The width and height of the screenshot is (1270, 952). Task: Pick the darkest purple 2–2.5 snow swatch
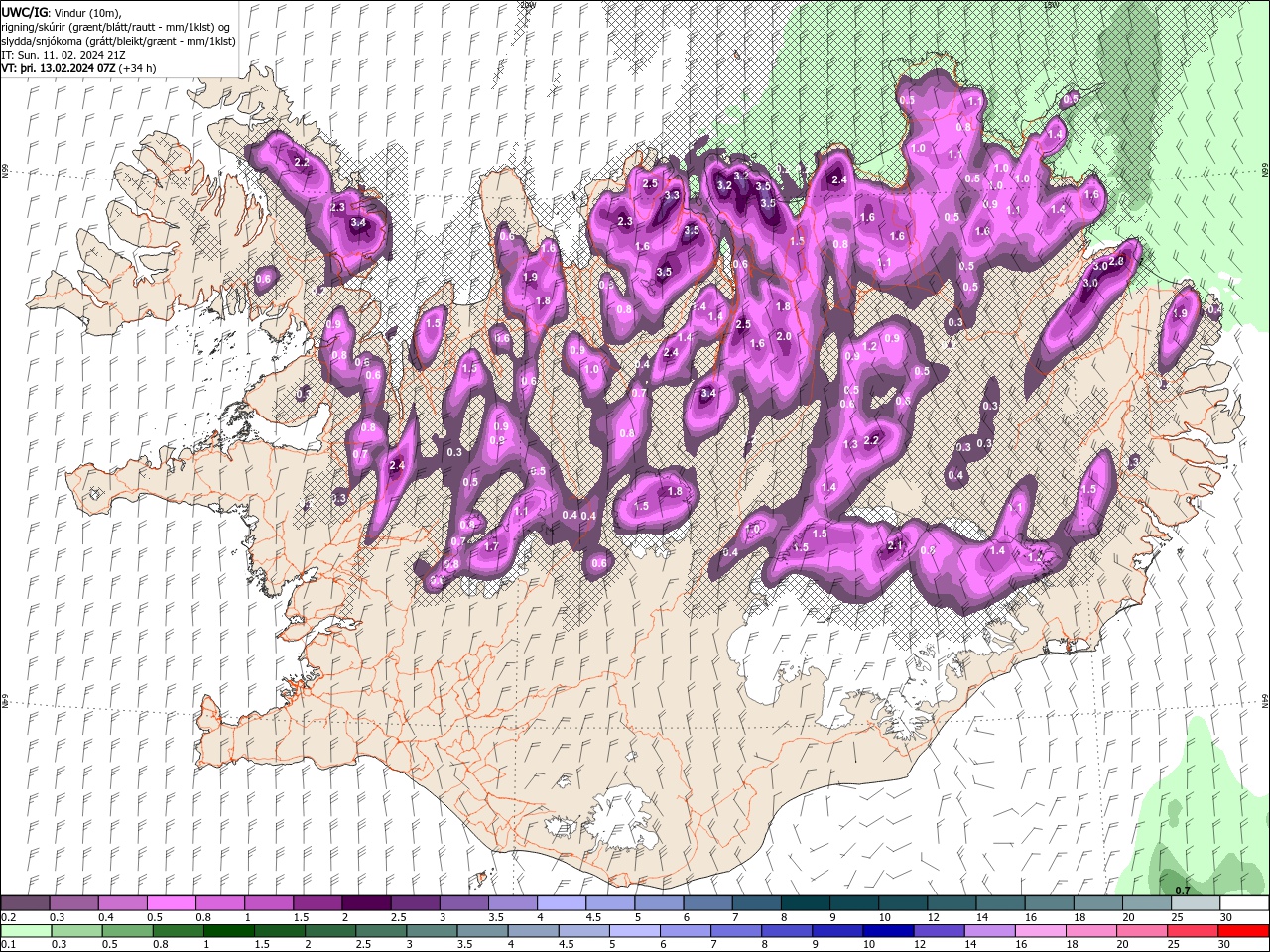[x=365, y=903]
